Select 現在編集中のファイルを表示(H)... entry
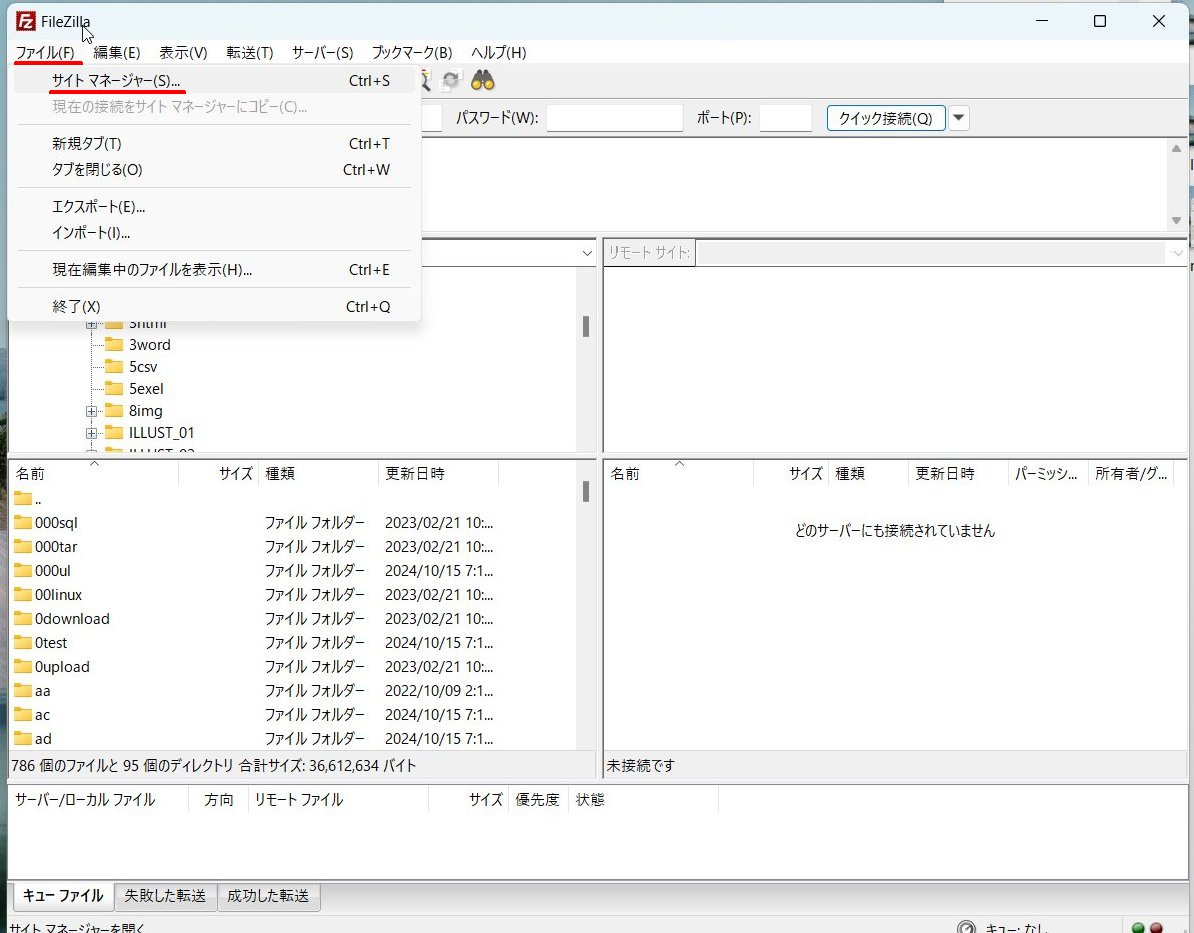Image resolution: width=1194 pixels, height=933 pixels. tap(215, 270)
